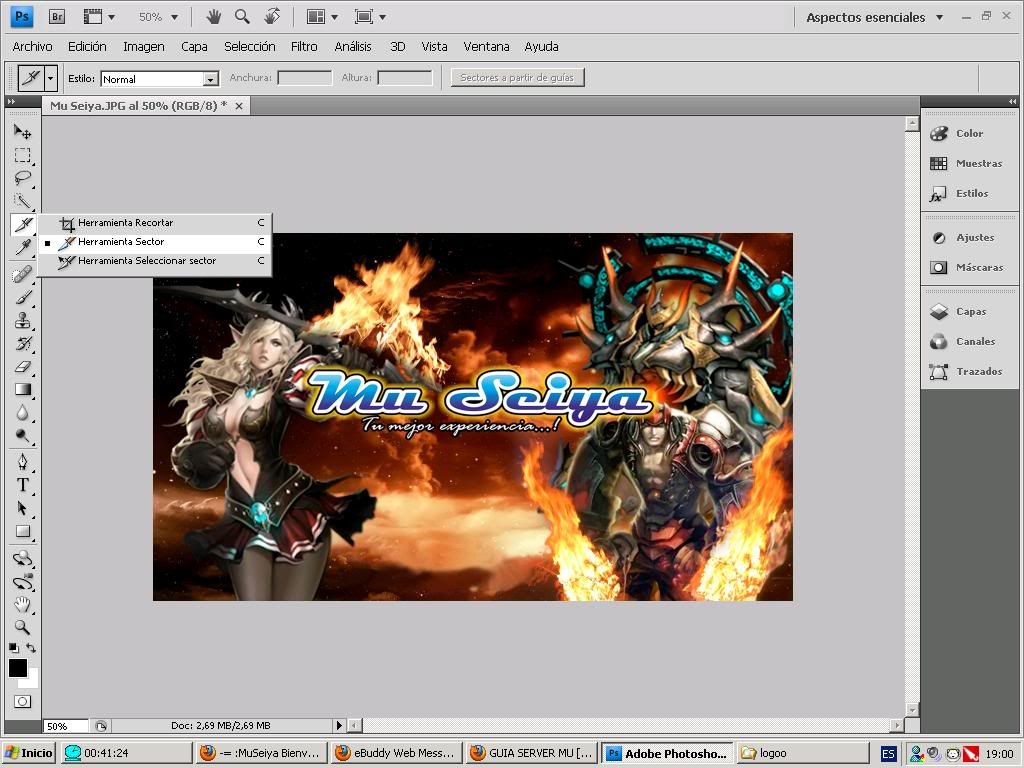Image resolution: width=1024 pixels, height=768 pixels.
Task: Select the History Brush tool
Action: (22, 343)
